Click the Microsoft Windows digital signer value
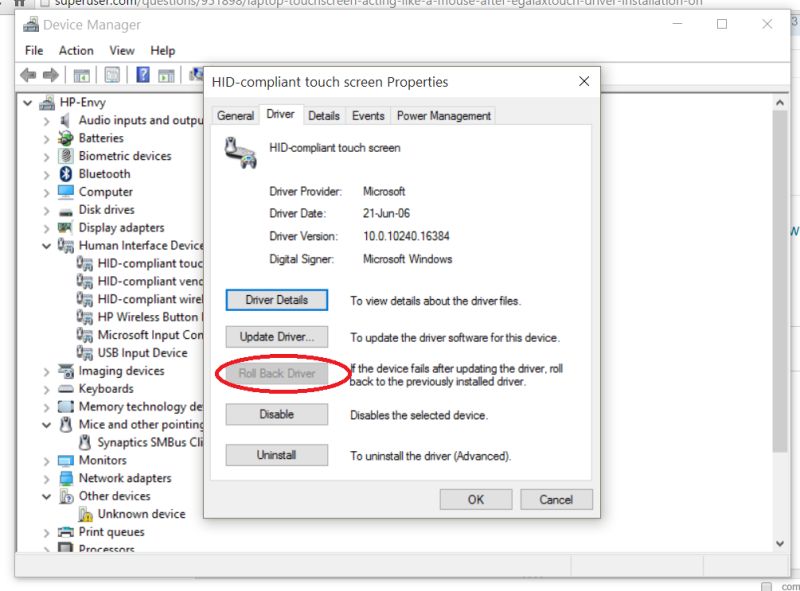The image size is (800, 591). (x=407, y=259)
